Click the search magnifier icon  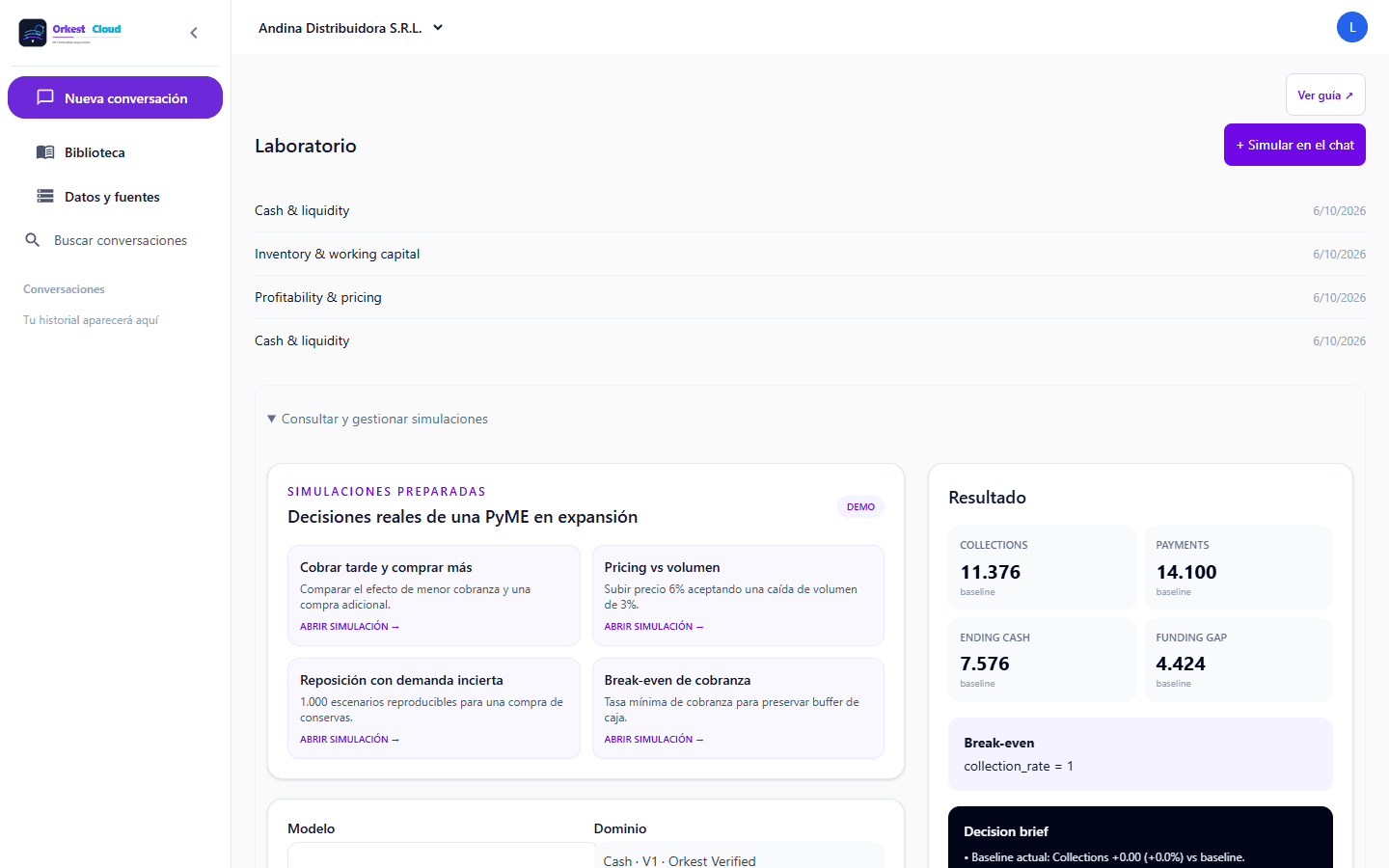(33, 240)
